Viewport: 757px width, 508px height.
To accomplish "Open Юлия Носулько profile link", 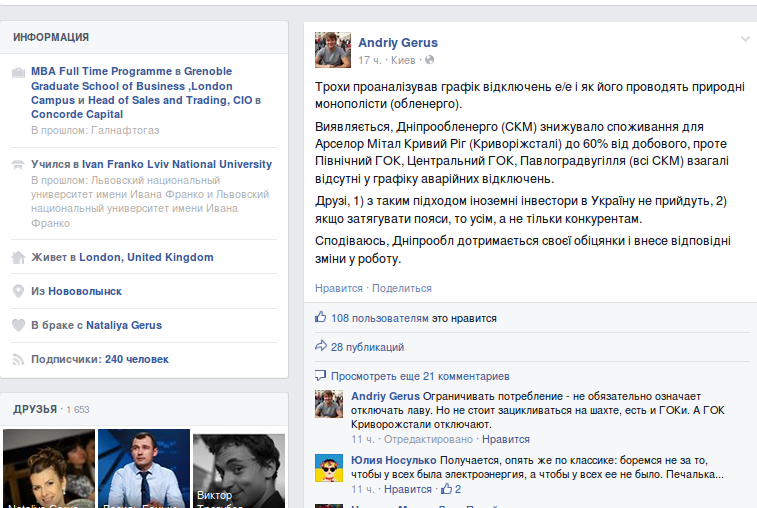I will (x=393, y=460).
